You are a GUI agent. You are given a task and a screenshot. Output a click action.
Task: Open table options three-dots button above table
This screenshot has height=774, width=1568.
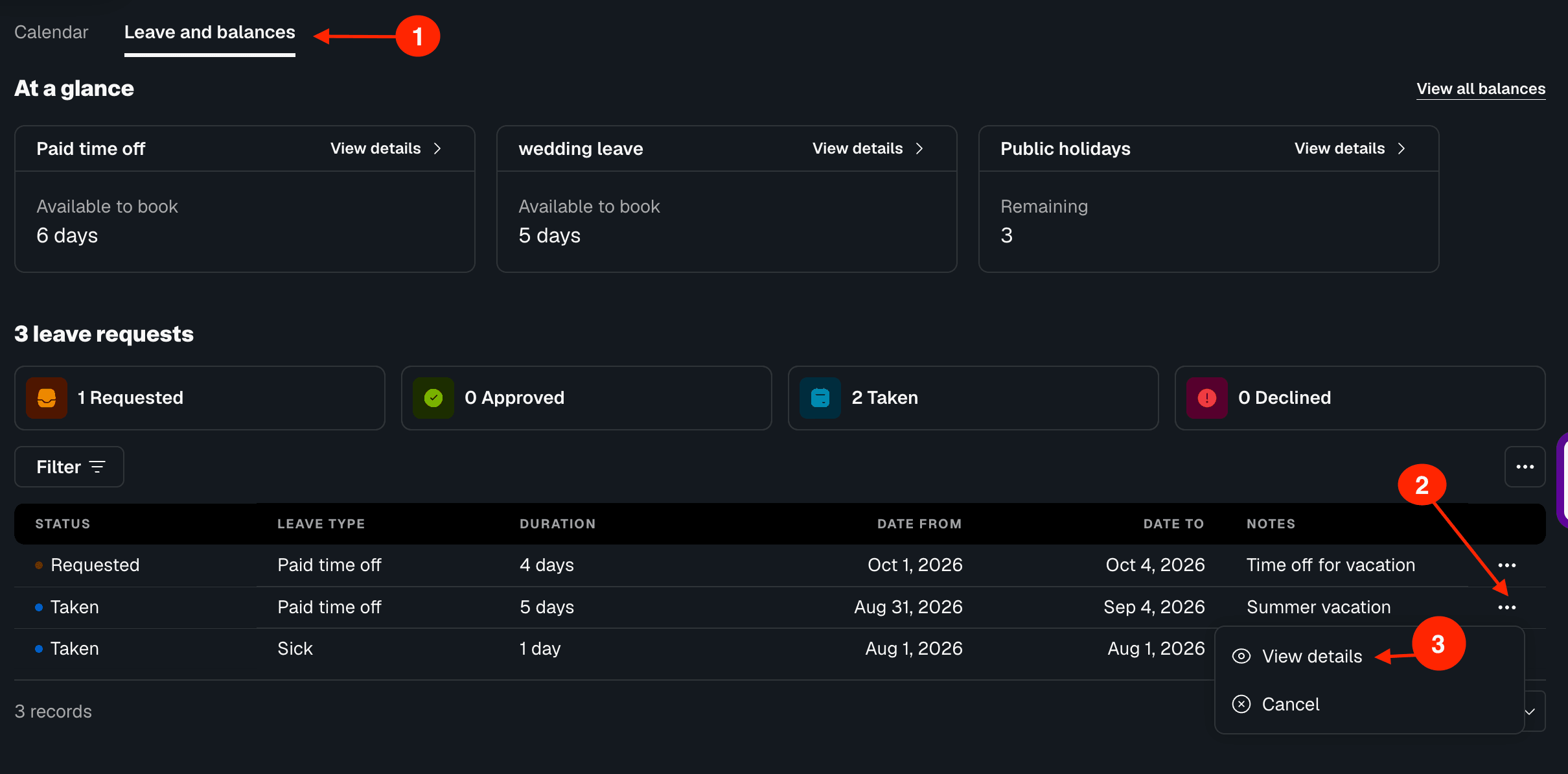(x=1525, y=467)
